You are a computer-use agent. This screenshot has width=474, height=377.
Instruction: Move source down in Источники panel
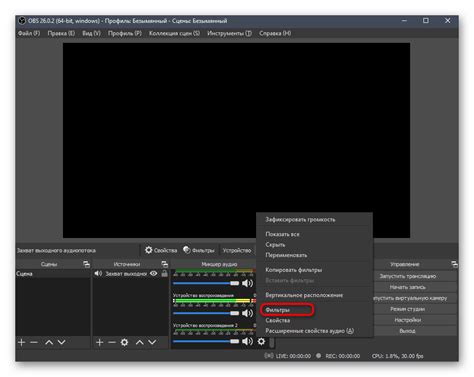click(152, 342)
